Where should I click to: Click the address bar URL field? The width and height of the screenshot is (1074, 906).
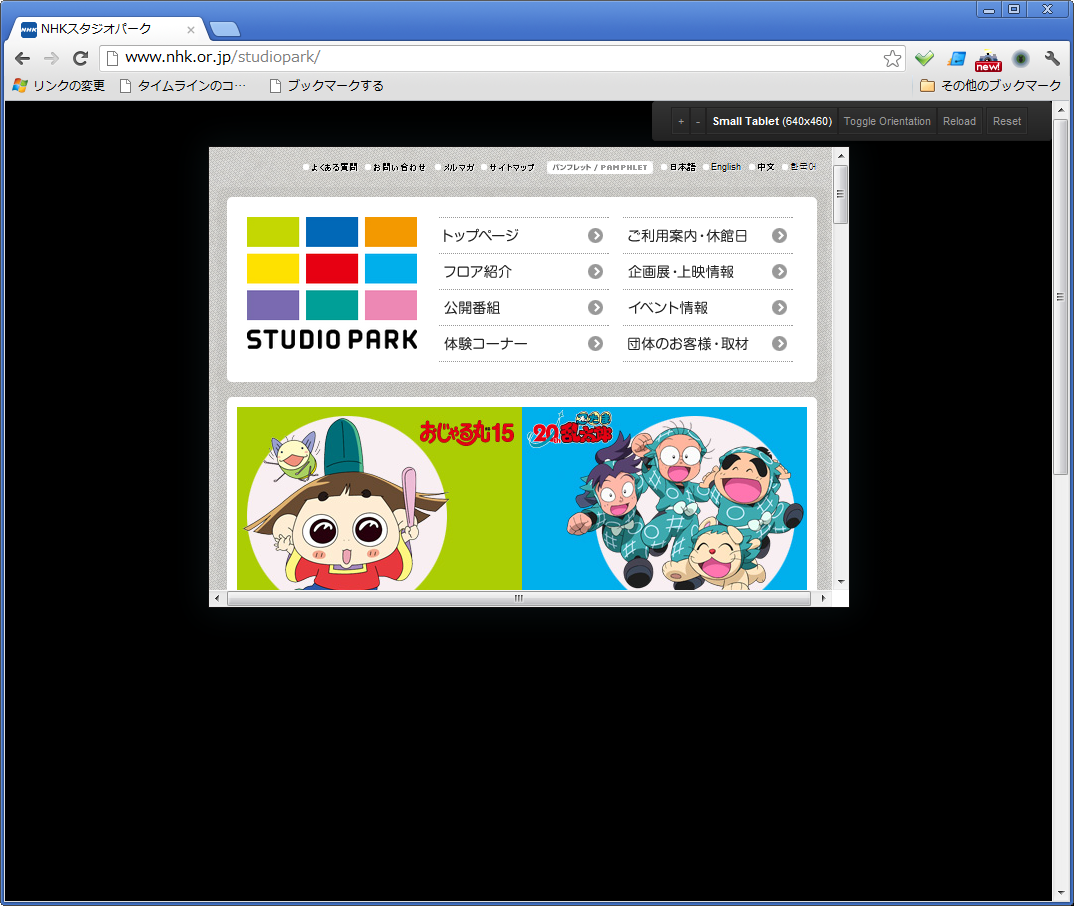click(502, 58)
